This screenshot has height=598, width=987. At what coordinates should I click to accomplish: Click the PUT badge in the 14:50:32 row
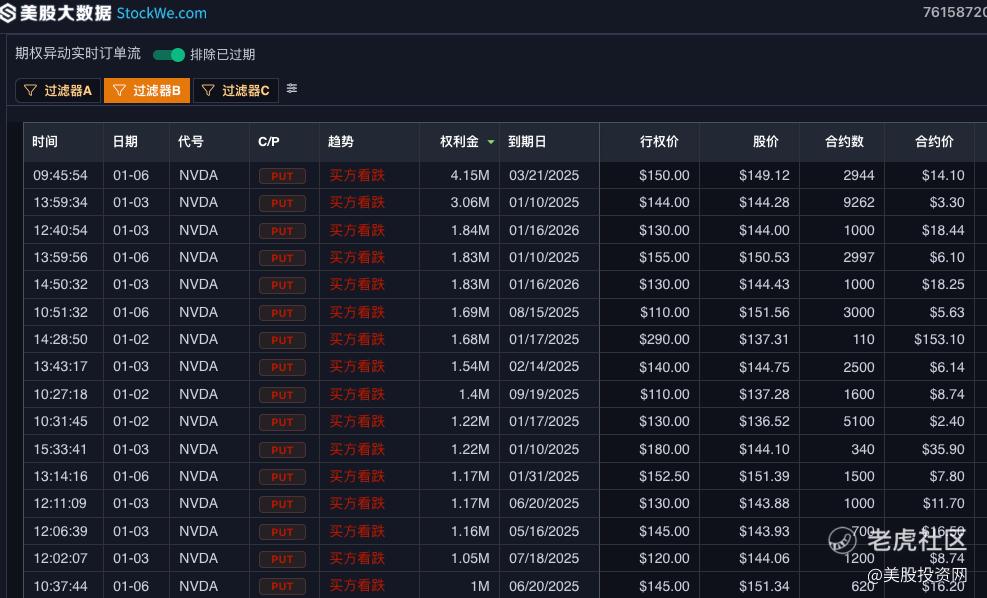pyautogui.click(x=282, y=285)
